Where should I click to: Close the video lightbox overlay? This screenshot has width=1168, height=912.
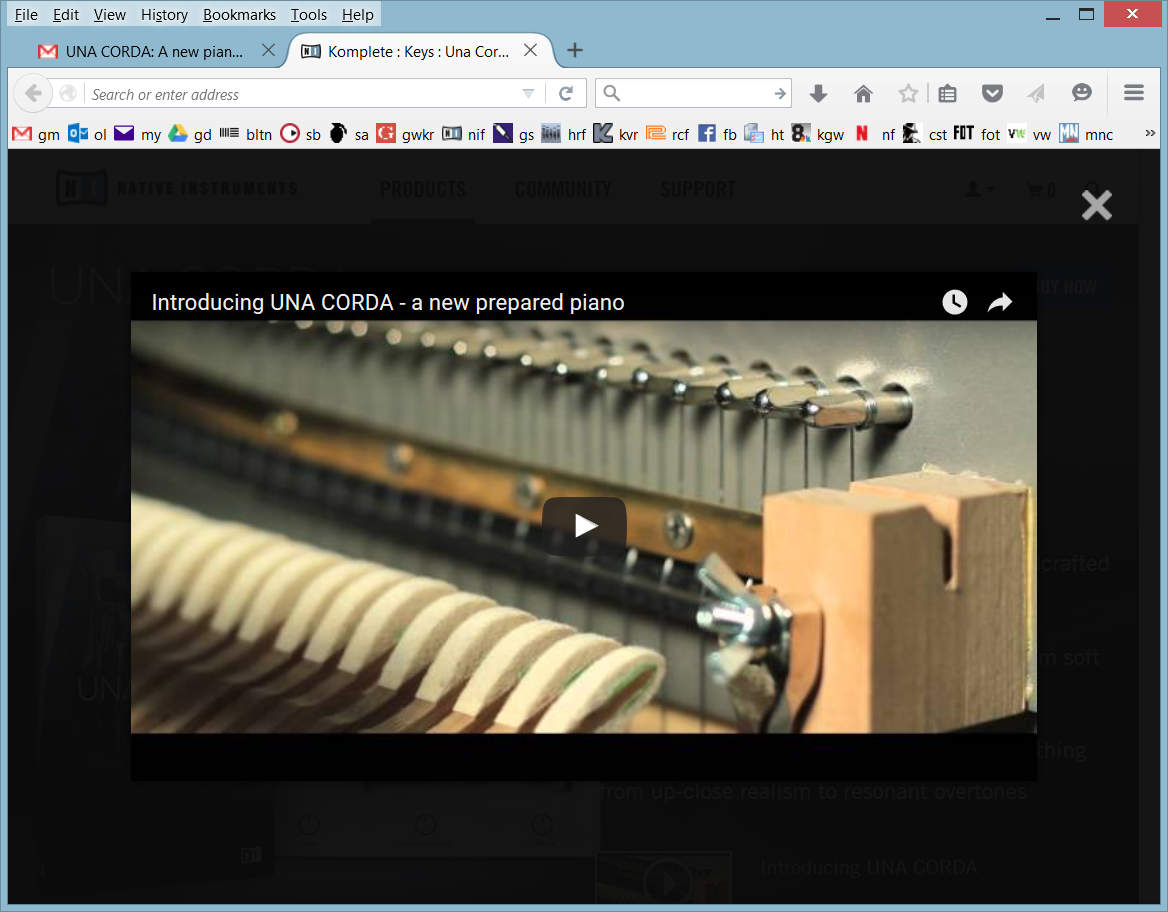(1096, 205)
